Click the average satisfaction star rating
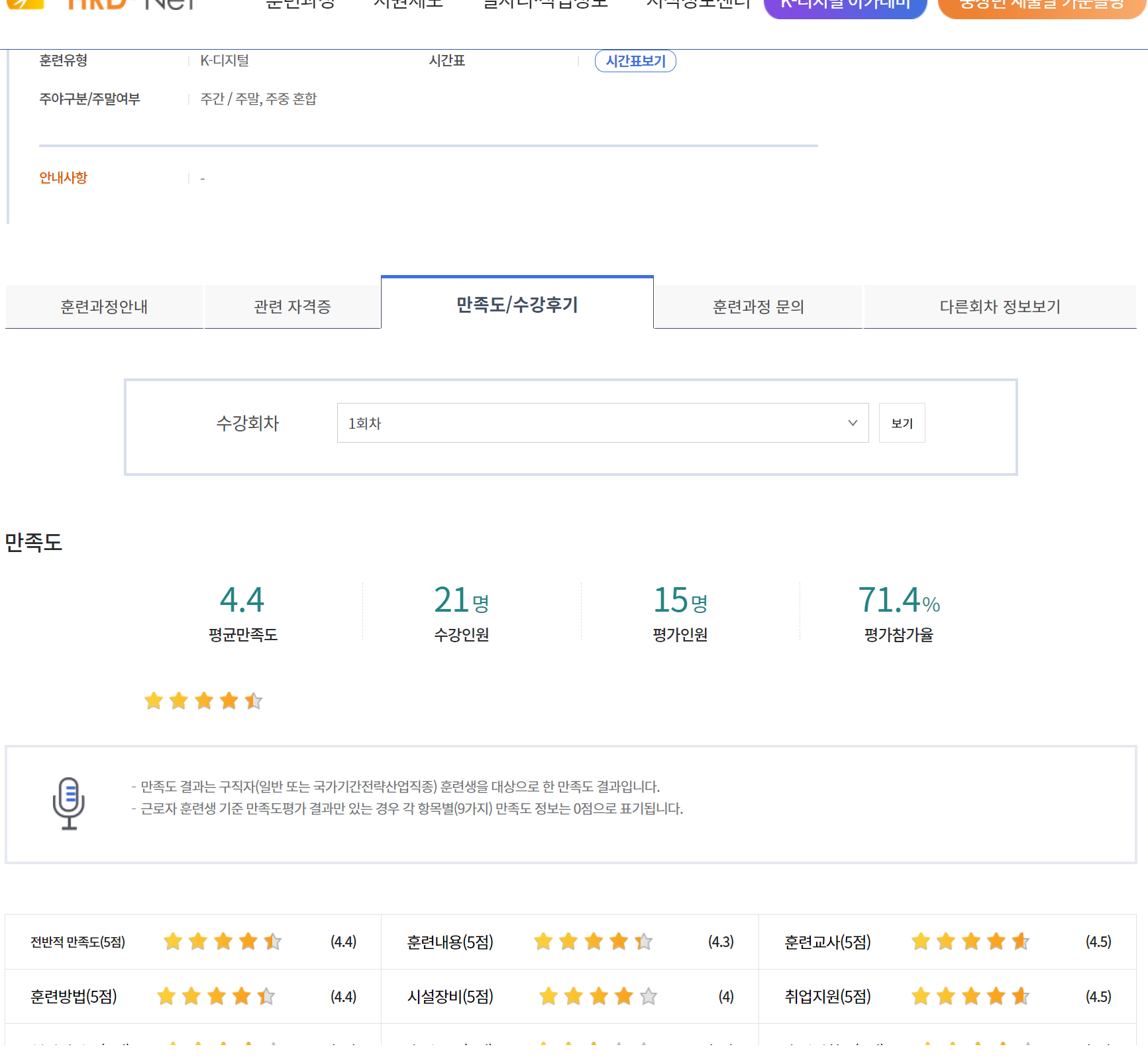1148x1063 pixels. coord(203,700)
